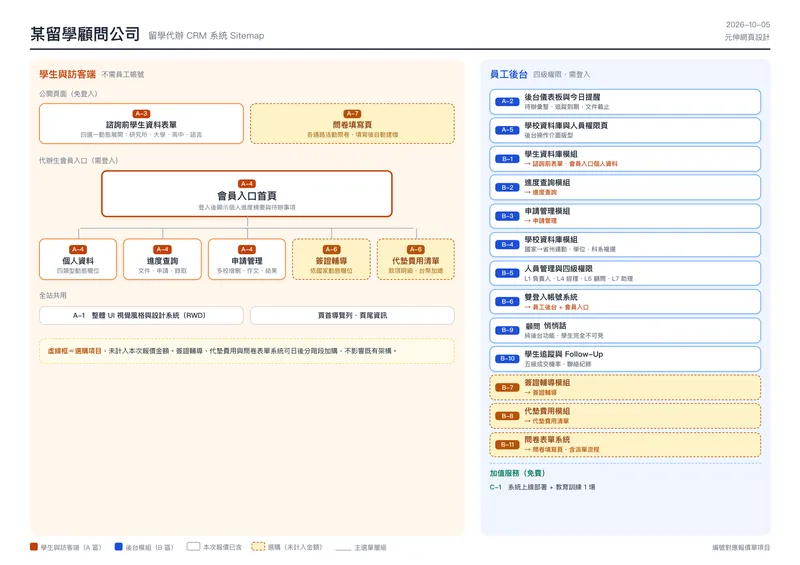Click the blue B-10 badge
Image resolution: width=800 pixels, height=565 pixels.
click(x=507, y=359)
